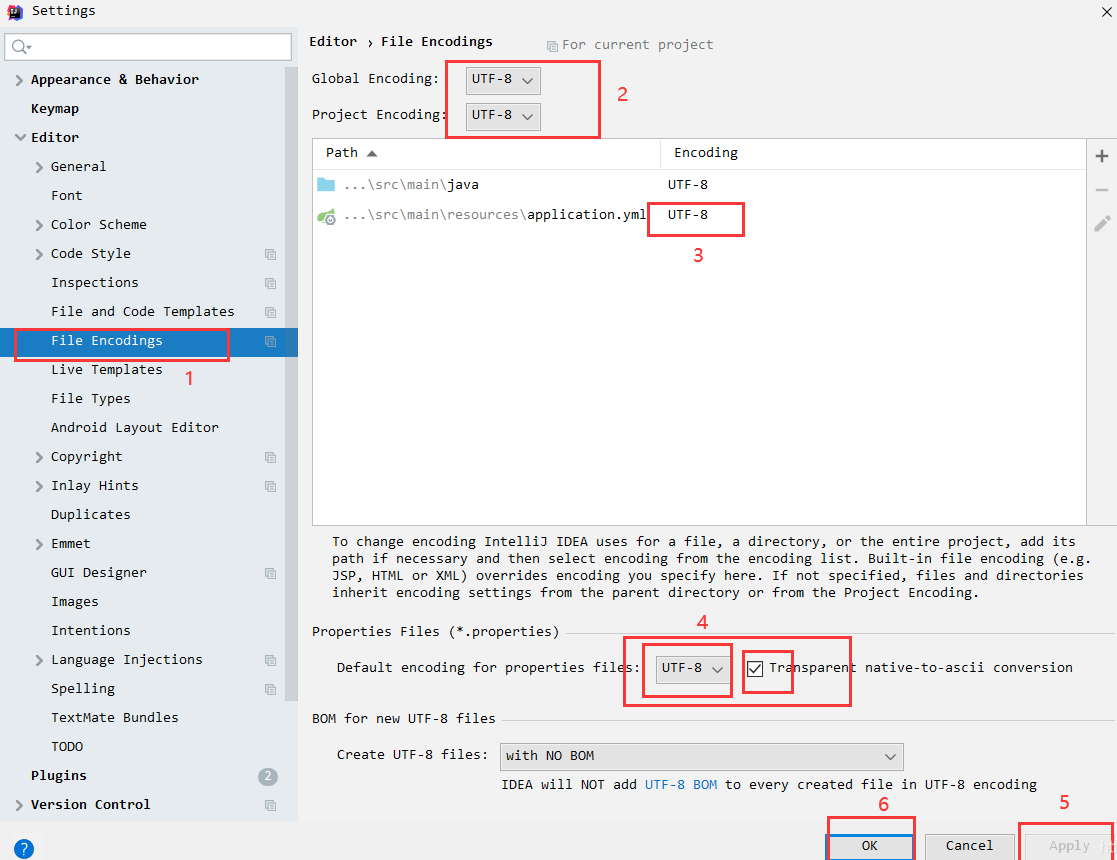This screenshot has height=860, width=1117.
Task: Click the Editor breadcrumb at the top
Action: [x=332, y=41]
